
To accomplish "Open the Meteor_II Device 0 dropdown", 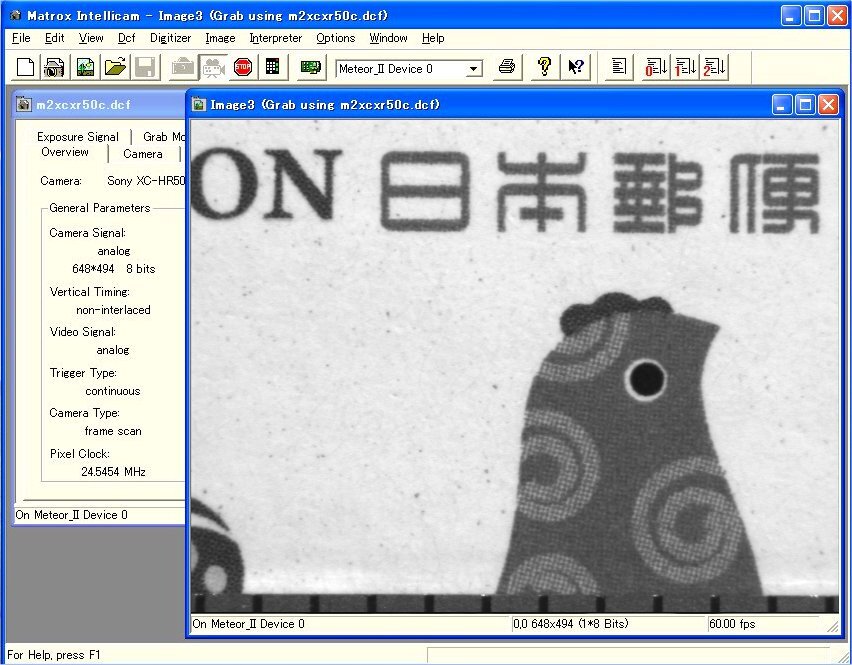I will click(474, 69).
